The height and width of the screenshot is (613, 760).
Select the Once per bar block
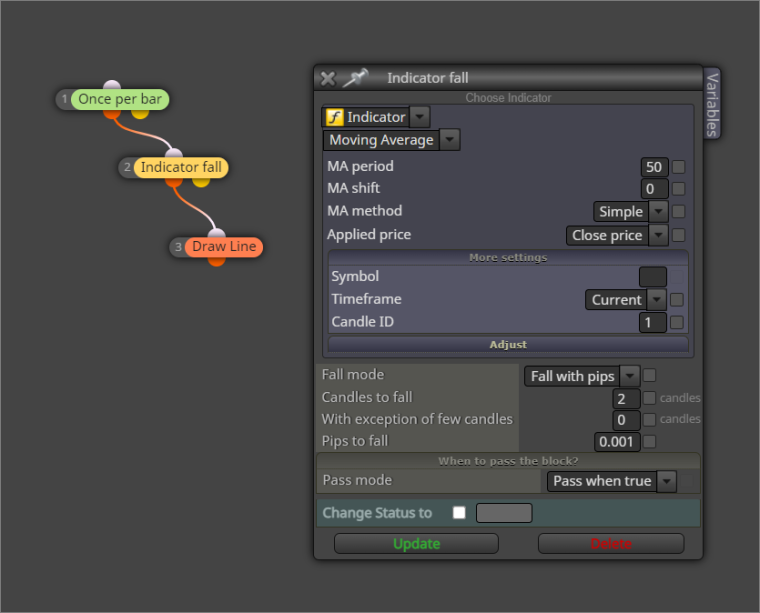(x=120, y=99)
